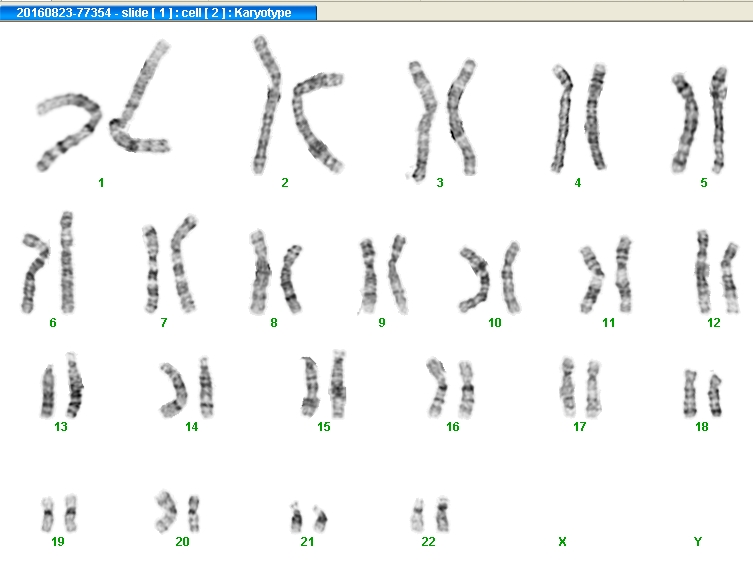Click the green label '15'
This screenshot has height=582, width=753.
point(324,426)
